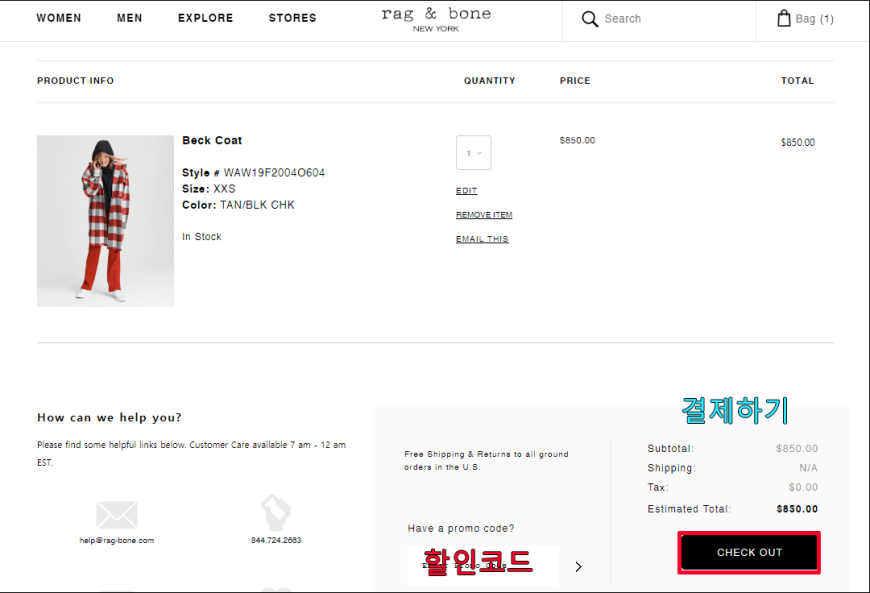870x593 pixels.
Task: Open the WOMEN menu
Action: click(x=58, y=18)
